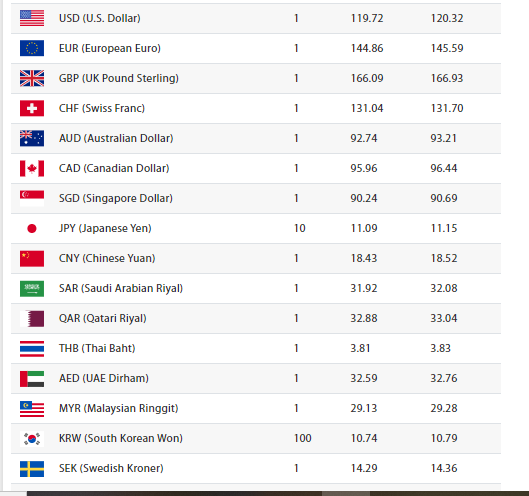Select the Japanese red circle flag
This screenshot has height=496, width=529.
pos(32,228)
